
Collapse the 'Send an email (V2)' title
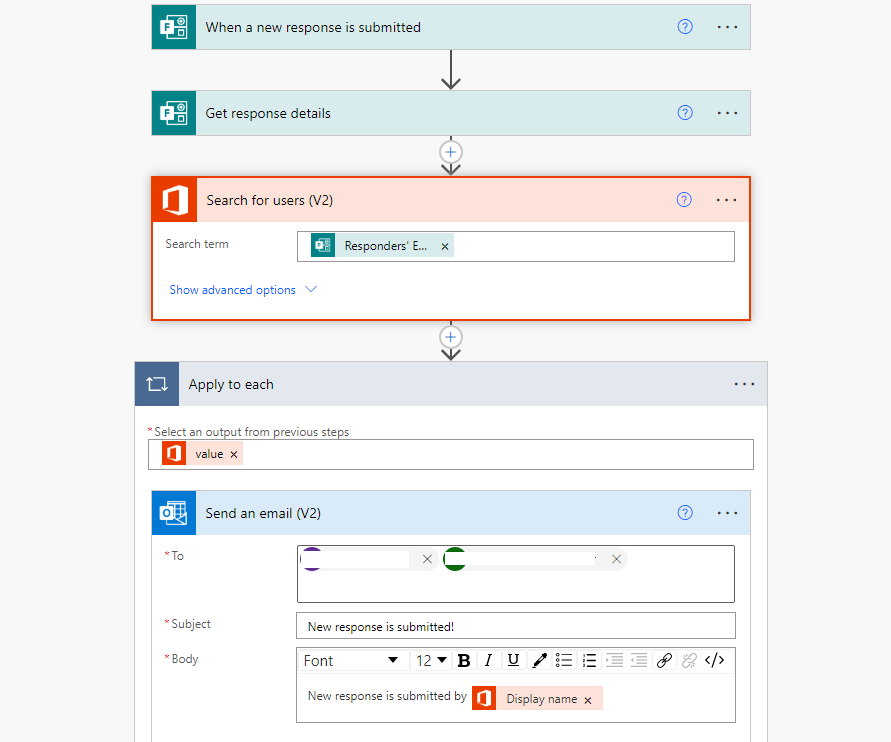tap(263, 513)
